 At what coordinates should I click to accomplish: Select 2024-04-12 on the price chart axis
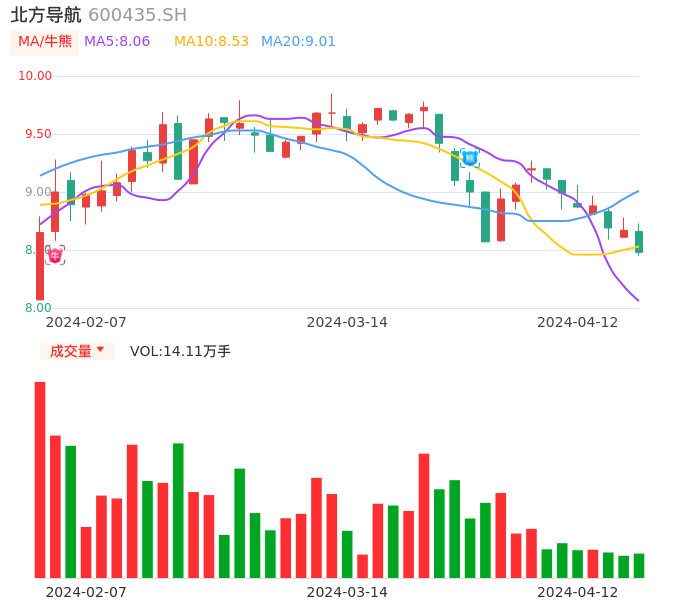pyautogui.click(x=577, y=322)
